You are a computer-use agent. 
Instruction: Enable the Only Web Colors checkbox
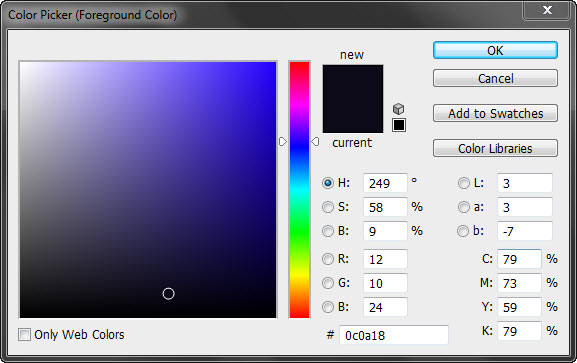pos(25,335)
